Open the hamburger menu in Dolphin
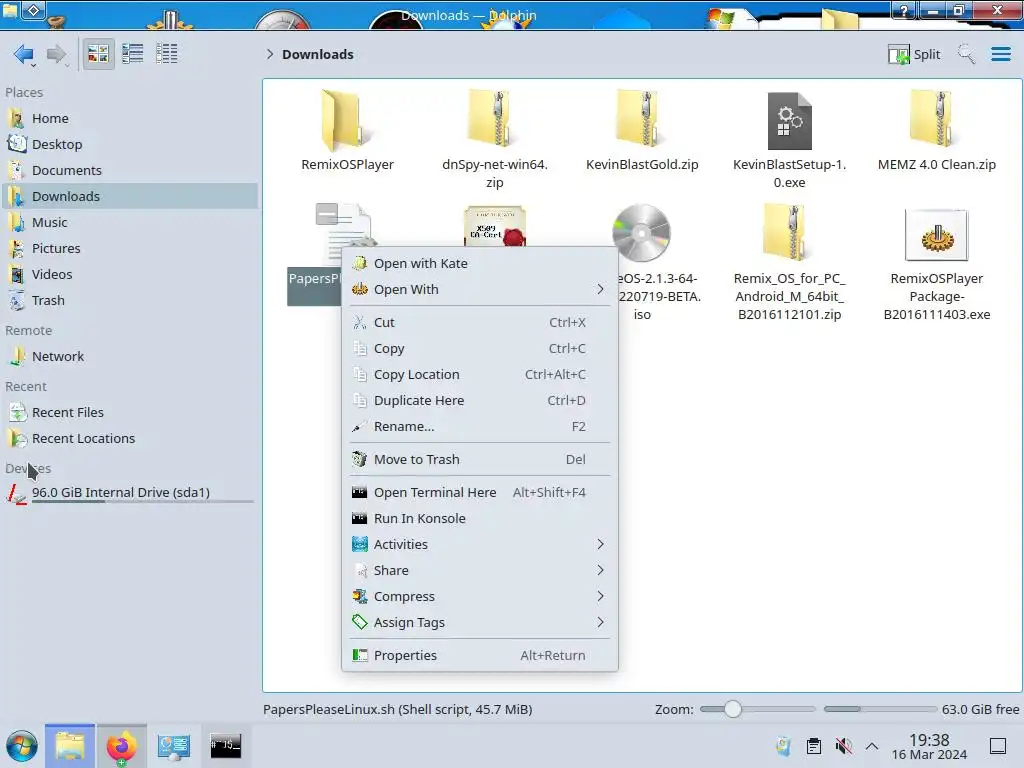 coord(1000,54)
